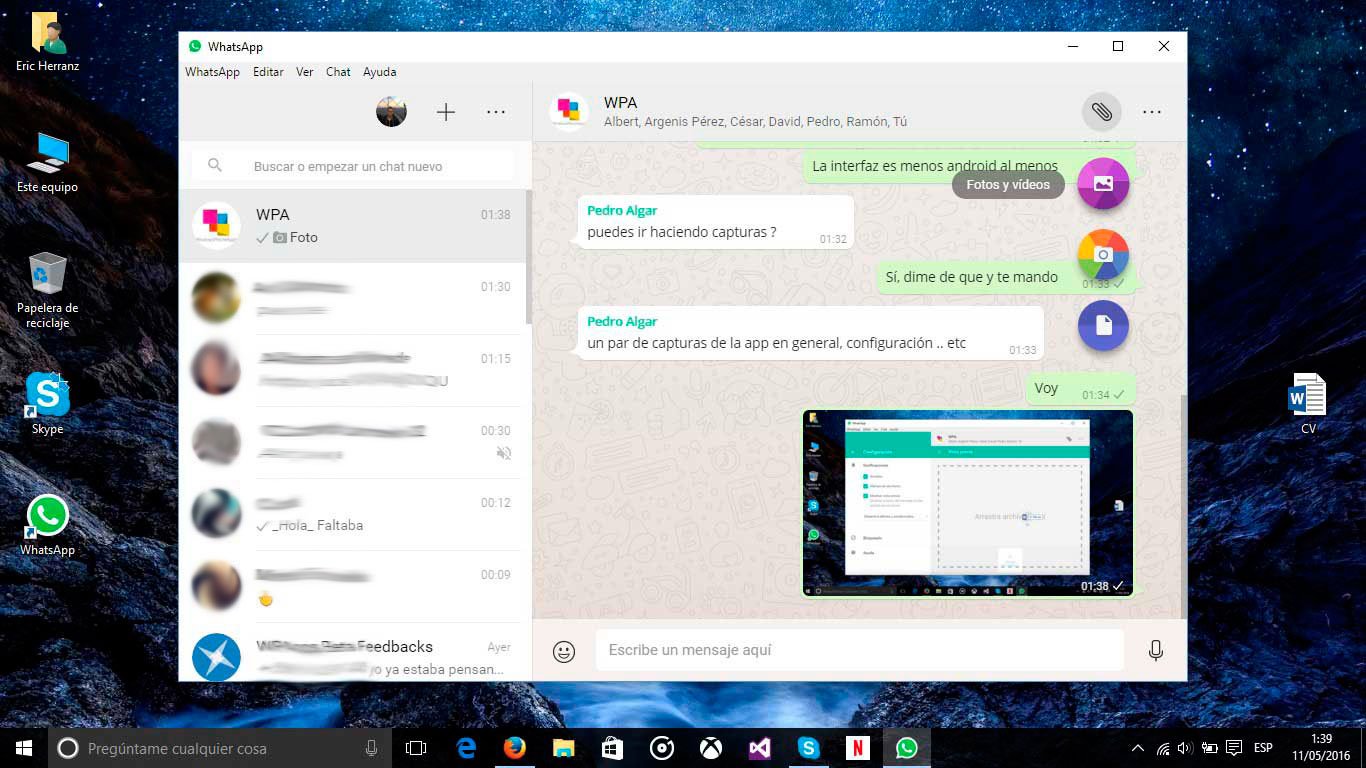The height and width of the screenshot is (768, 1366).
Task: Open Groove Music from the taskbar
Action: (x=662, y=748)
